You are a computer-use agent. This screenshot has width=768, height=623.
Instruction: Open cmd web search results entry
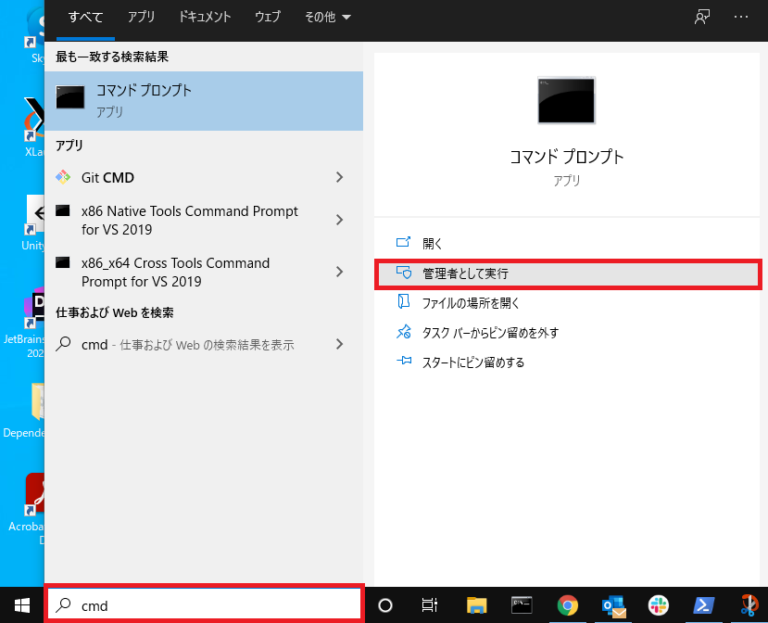click(204, 344)
